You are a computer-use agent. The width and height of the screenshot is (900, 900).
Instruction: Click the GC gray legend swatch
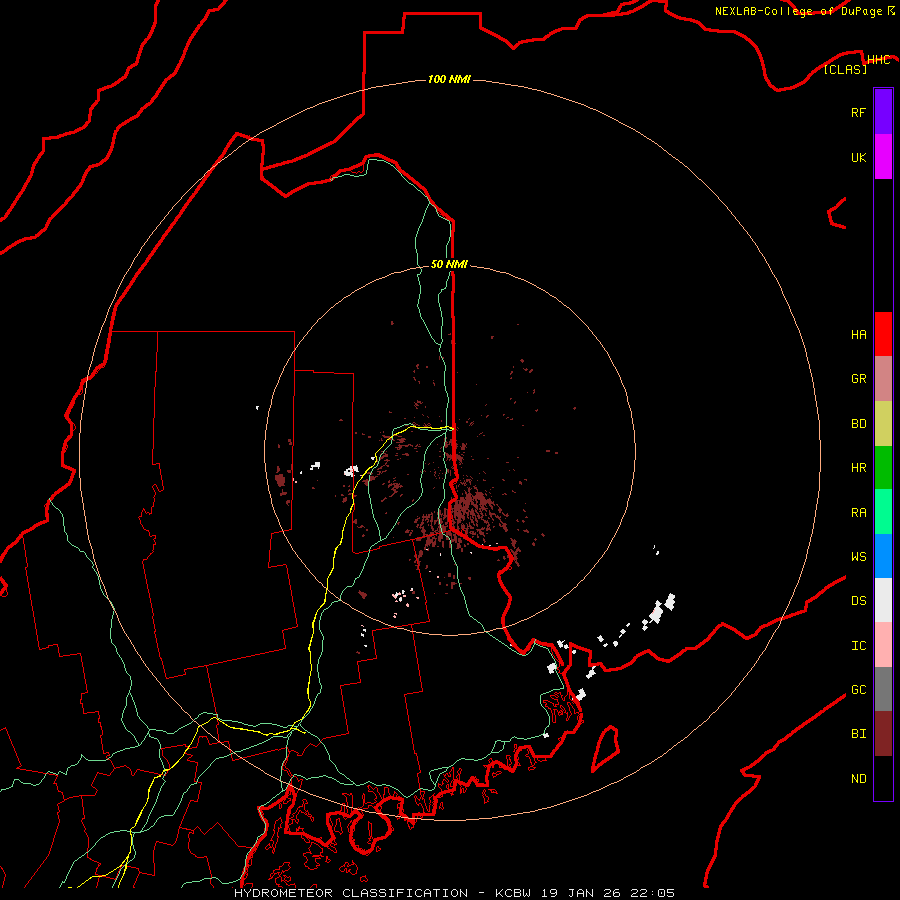(883, 689)
